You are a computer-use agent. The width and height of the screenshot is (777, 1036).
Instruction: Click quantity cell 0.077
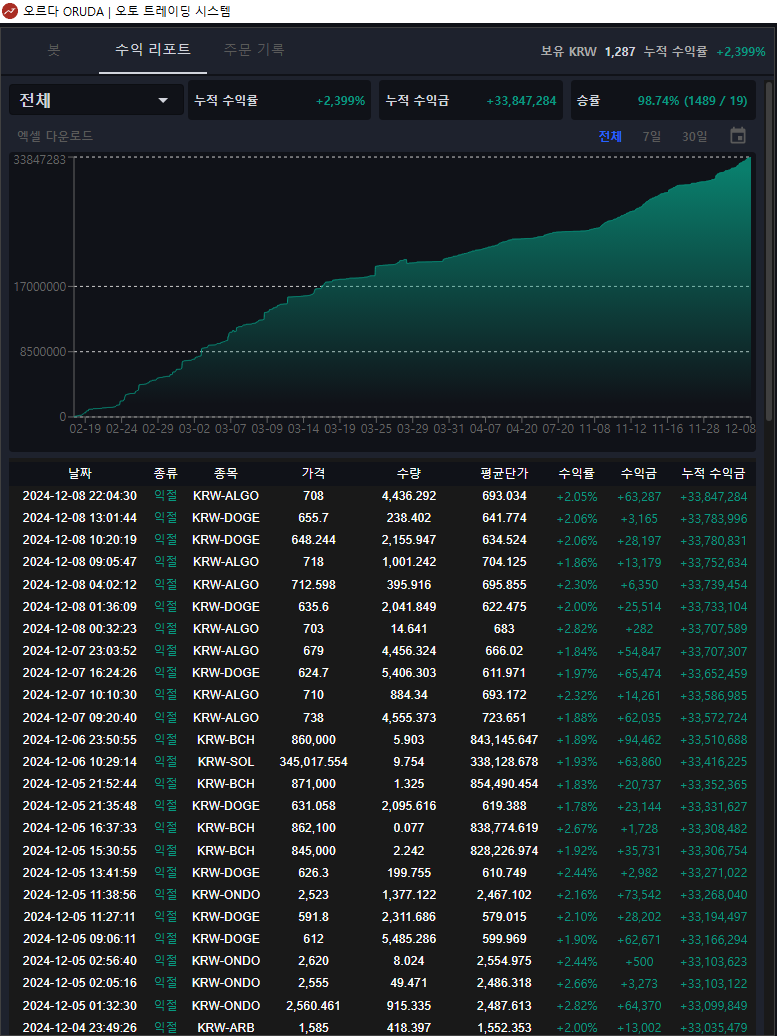(x=408, y=828)
